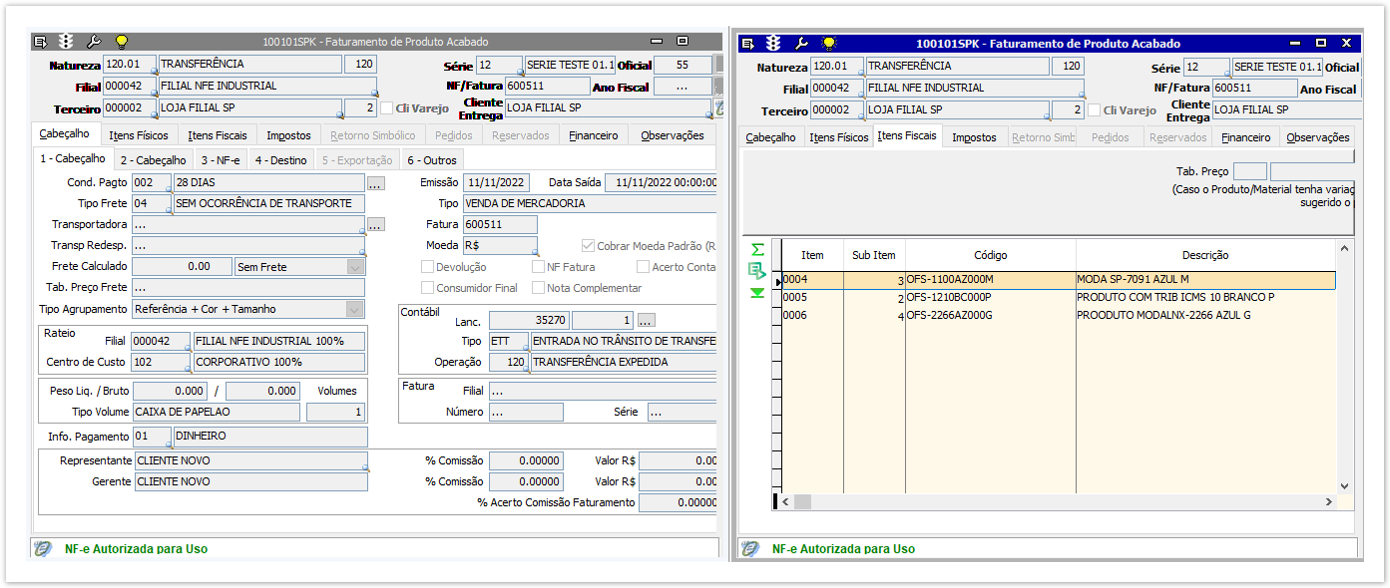Viewport: 1390px width, 588px height.
Task: Select grid row with code OFS-1210BC000P
Action: [x=948, y=298]
